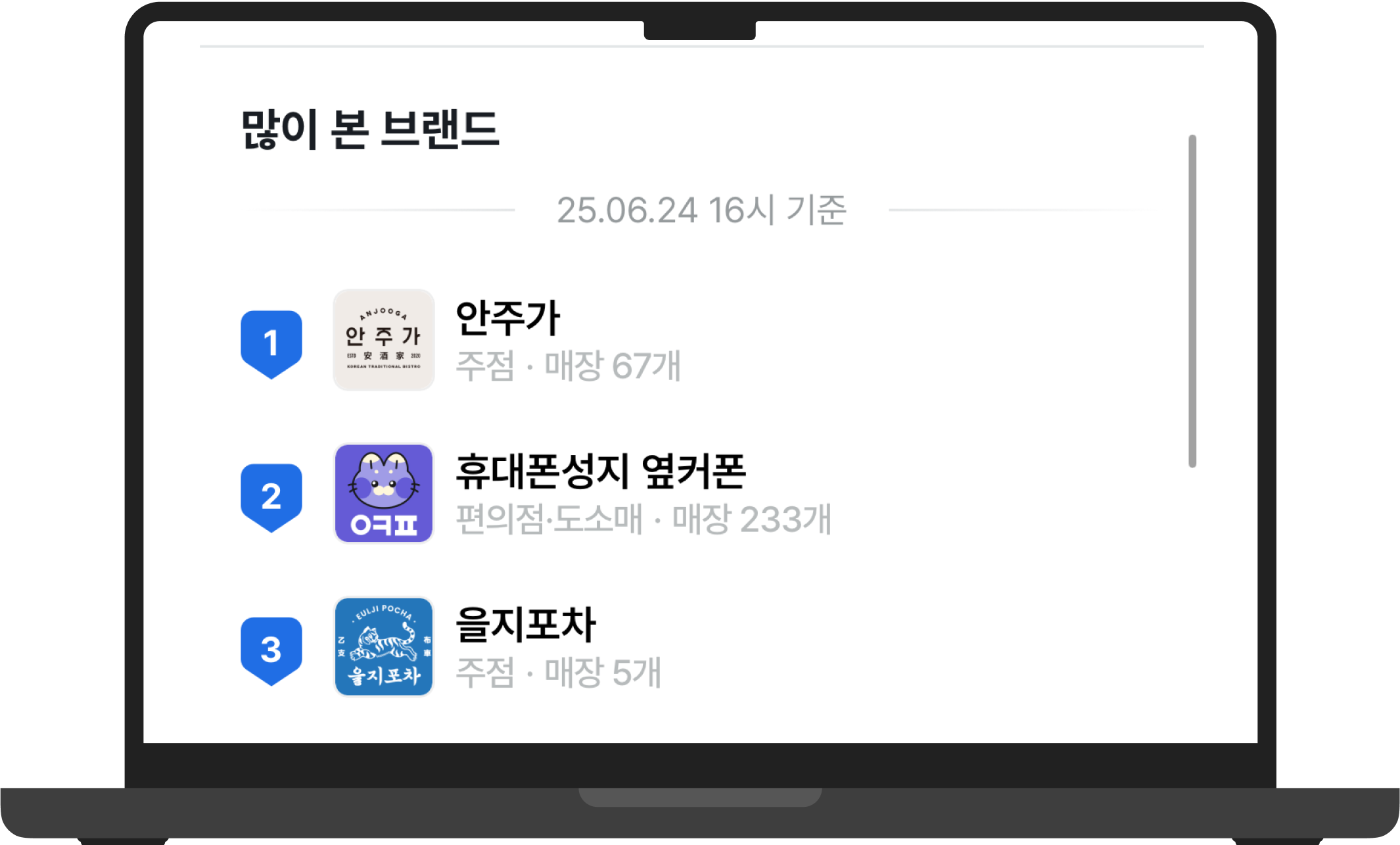Select the rank 2 blue badge
The image size is (1400, 845).
pos(271,498)
